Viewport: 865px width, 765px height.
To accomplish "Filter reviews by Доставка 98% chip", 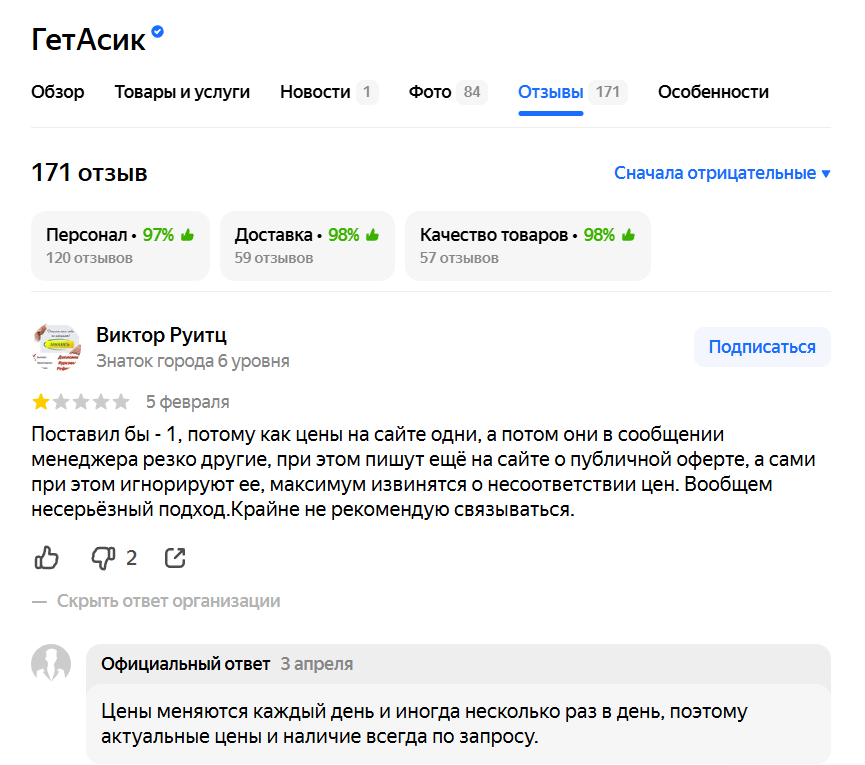I will [x=307, y=245].
